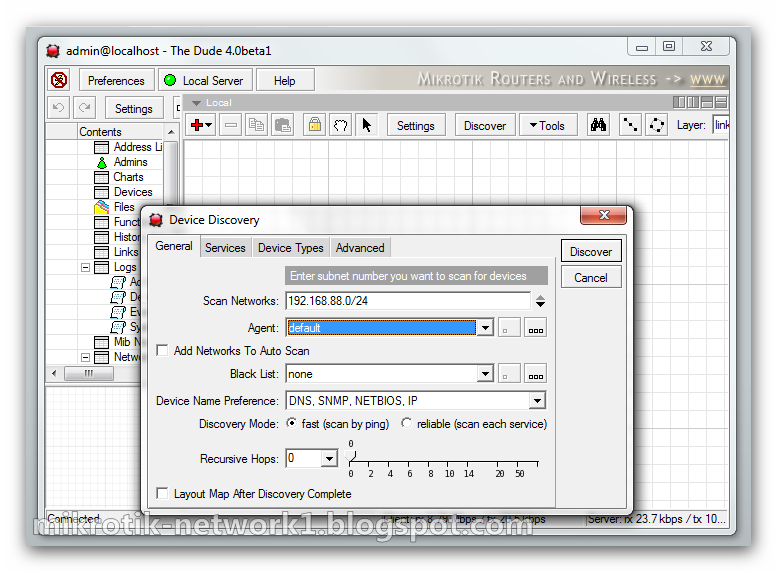Select the arrow pointer tool icon
Image resolution: width=777 pixels, height=572 pixels.
pos(367,125)
